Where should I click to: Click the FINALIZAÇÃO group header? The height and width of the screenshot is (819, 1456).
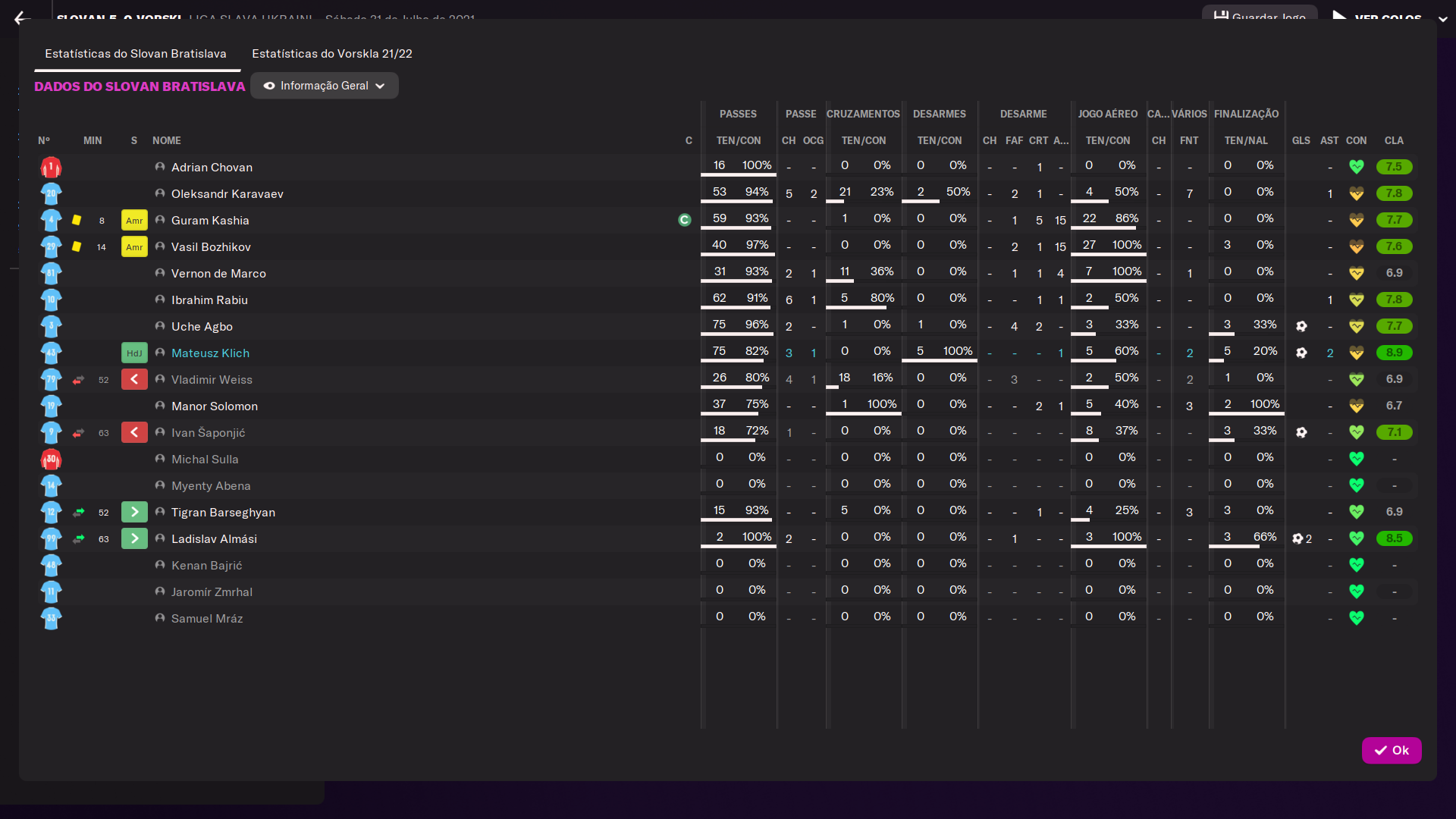pyautogui.click(x=1247, y=115)
